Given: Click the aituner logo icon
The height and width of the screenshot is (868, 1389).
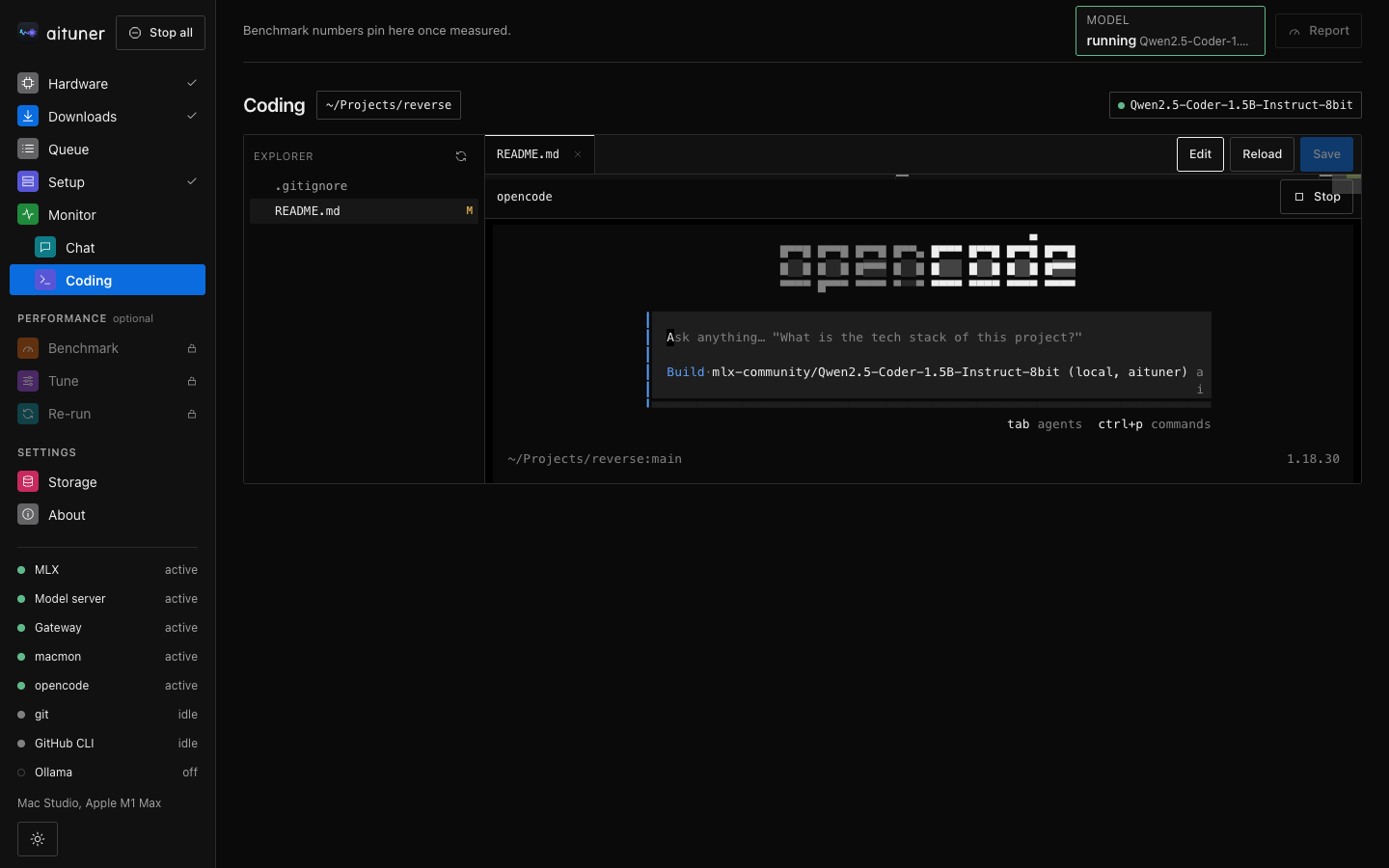Looking at the screenshot, I should point(28,33).
